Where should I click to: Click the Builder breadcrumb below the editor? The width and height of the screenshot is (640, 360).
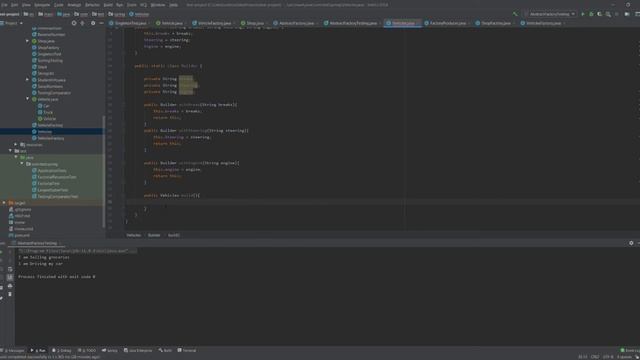(154, 235)
